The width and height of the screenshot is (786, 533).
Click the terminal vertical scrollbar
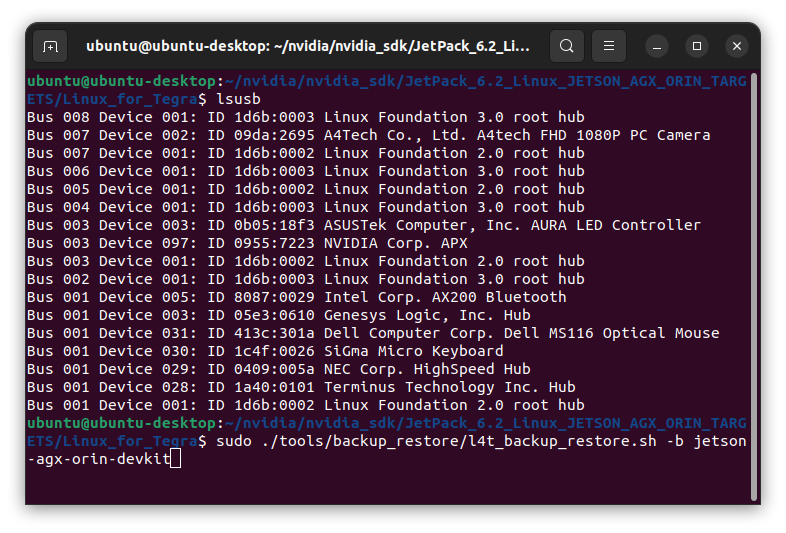[753, 287]
